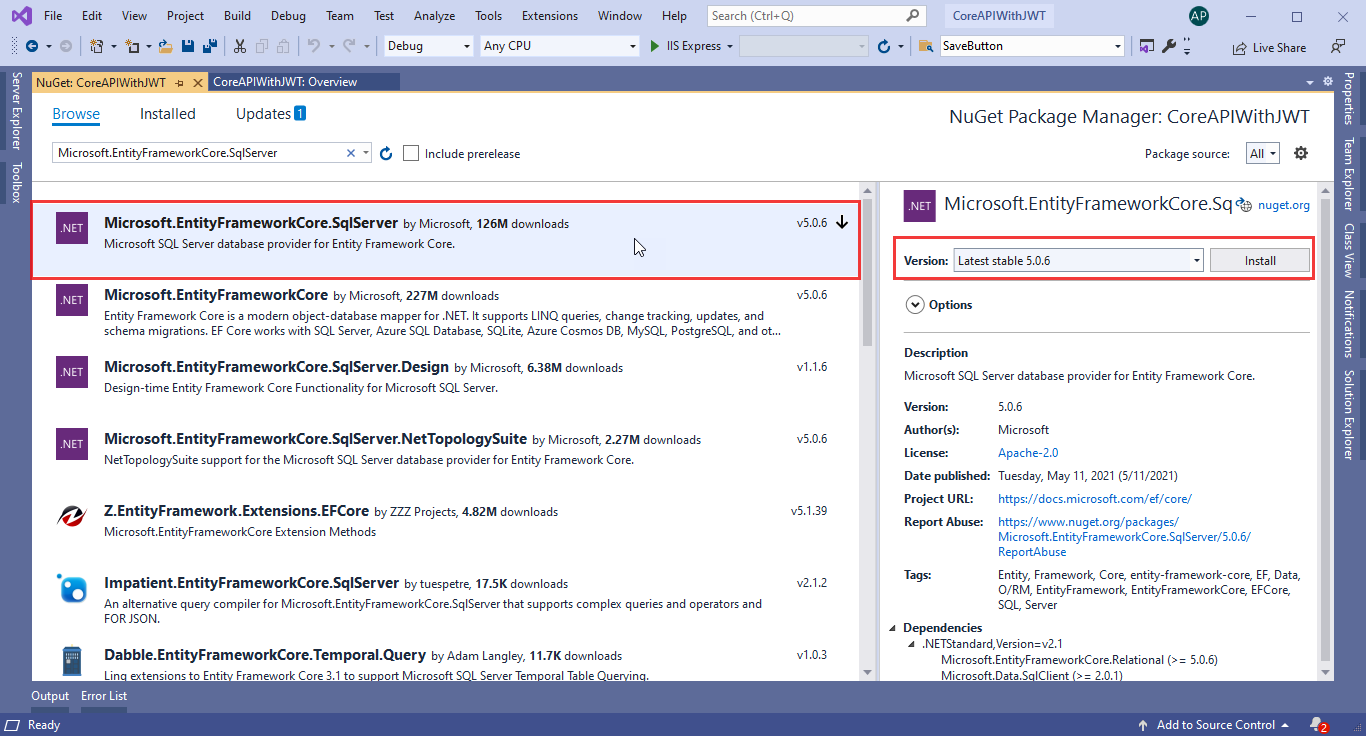Click the browser refresh icon in toolbar
This screenshot has height=736, width=1366.
coord(884,46)
